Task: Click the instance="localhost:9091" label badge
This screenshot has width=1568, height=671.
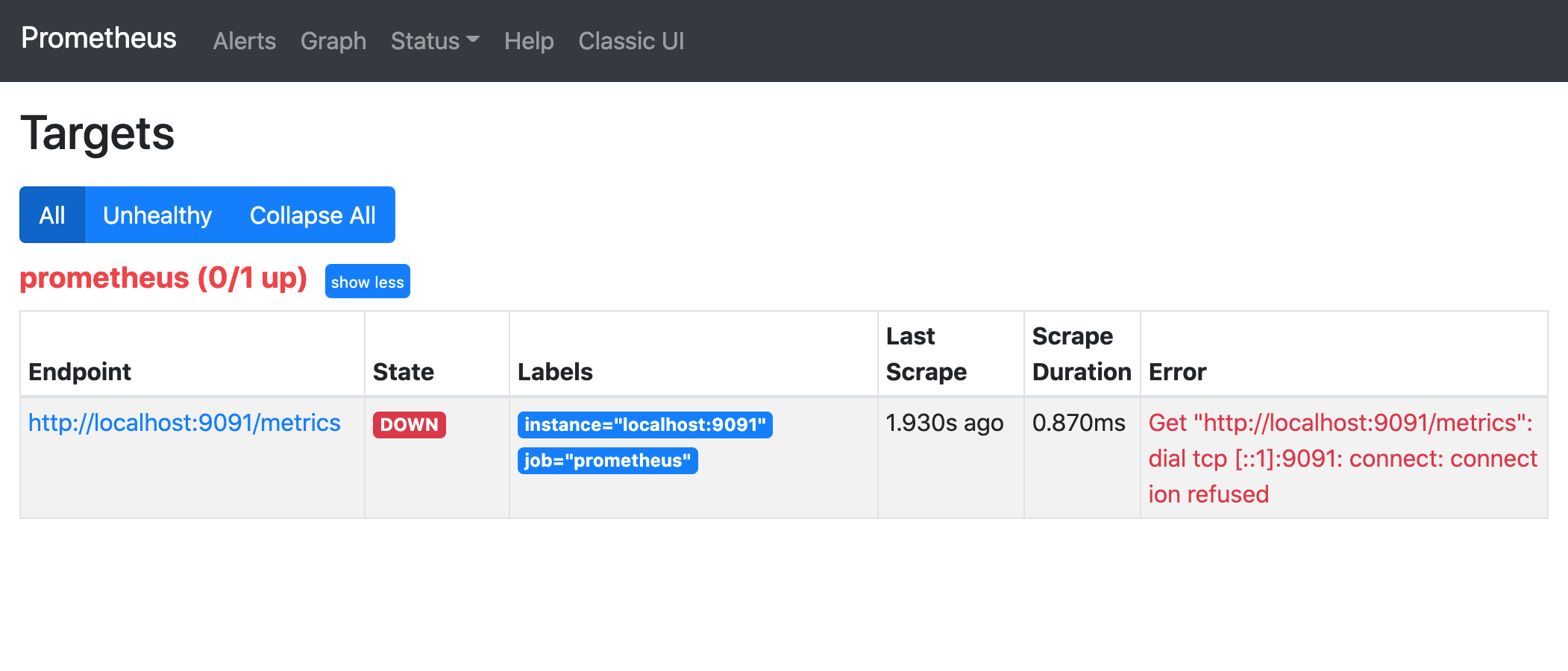Action: point(645,425)
